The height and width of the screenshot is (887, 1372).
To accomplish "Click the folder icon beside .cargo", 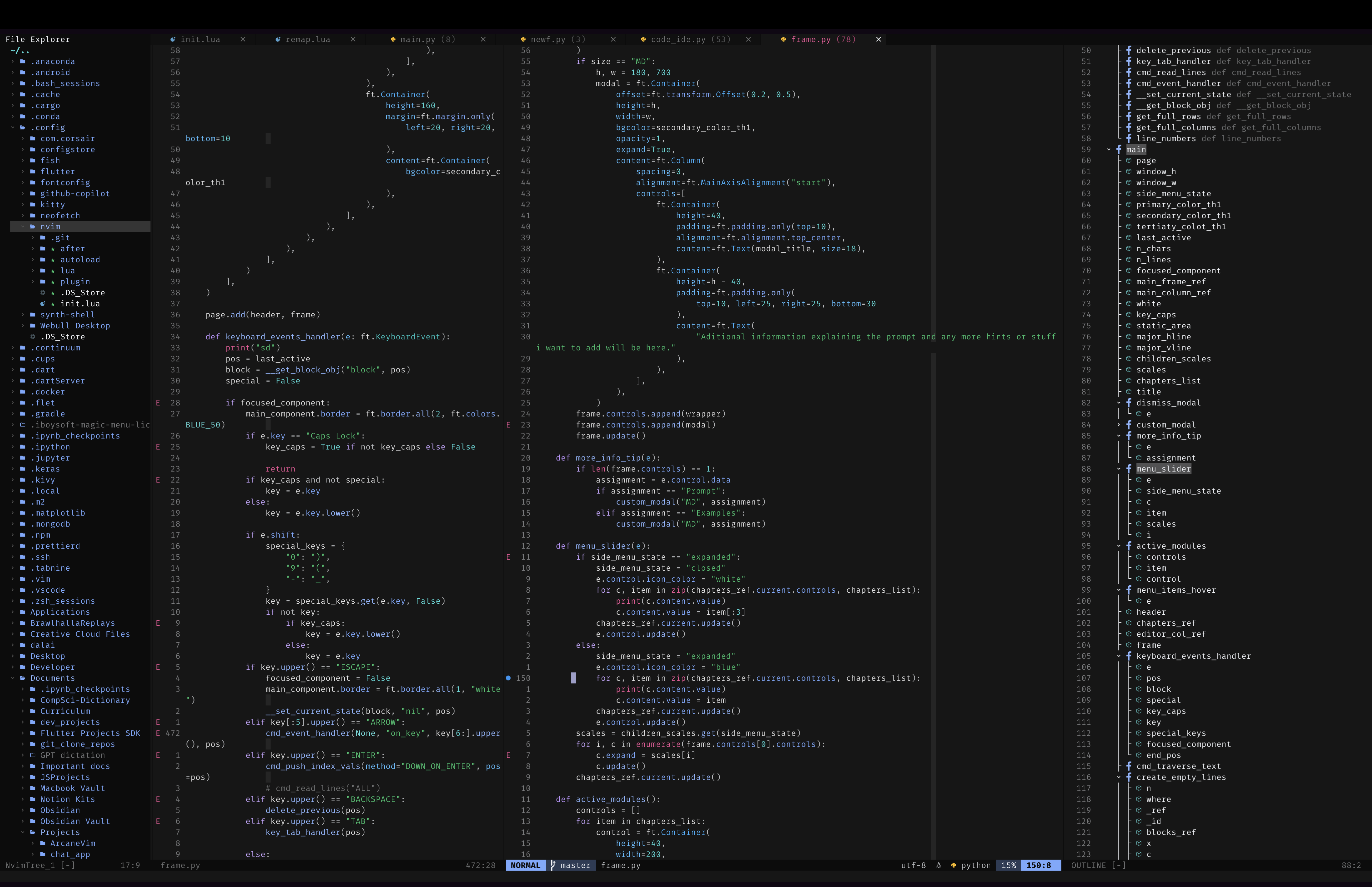I will (23, 105).
